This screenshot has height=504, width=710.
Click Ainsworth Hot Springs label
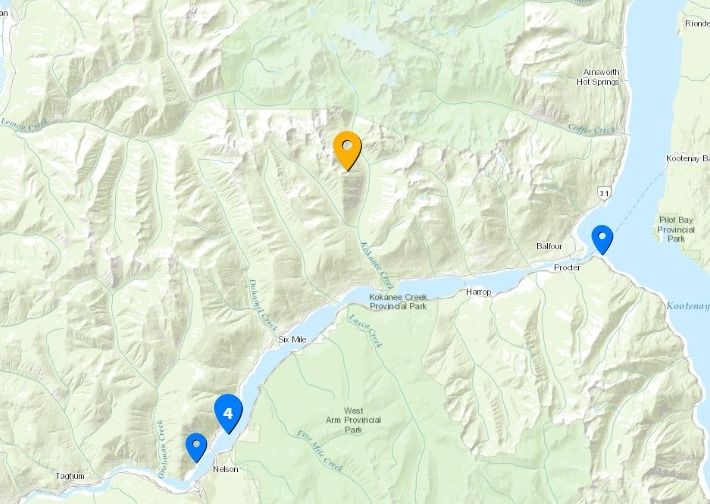[x=598, y=77]
